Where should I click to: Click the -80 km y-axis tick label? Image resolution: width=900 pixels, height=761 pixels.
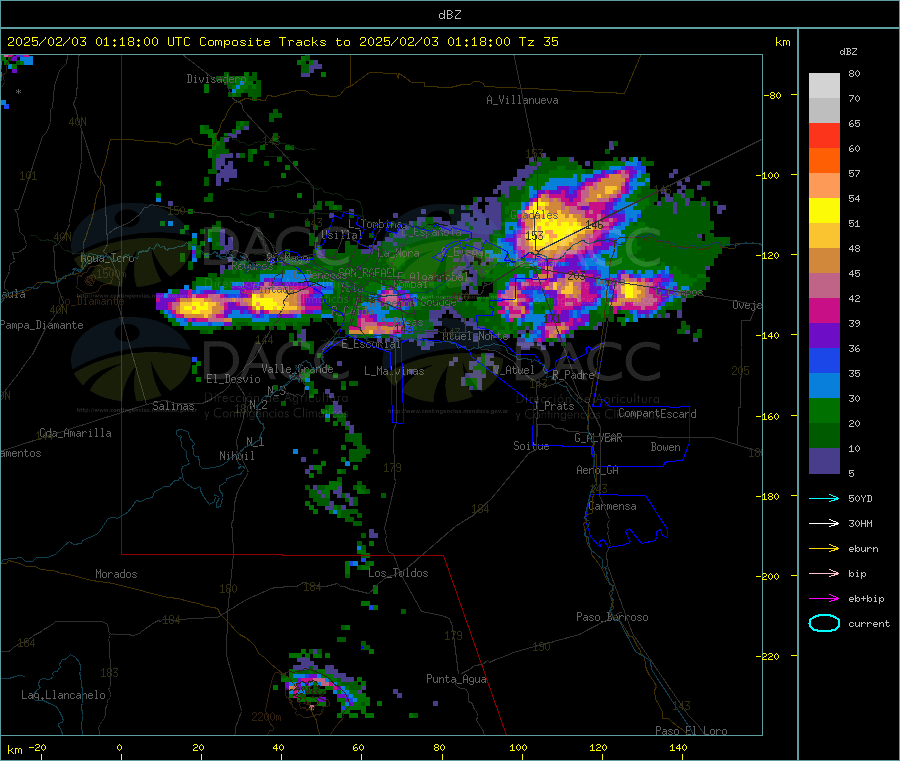(x=774, y=95)
